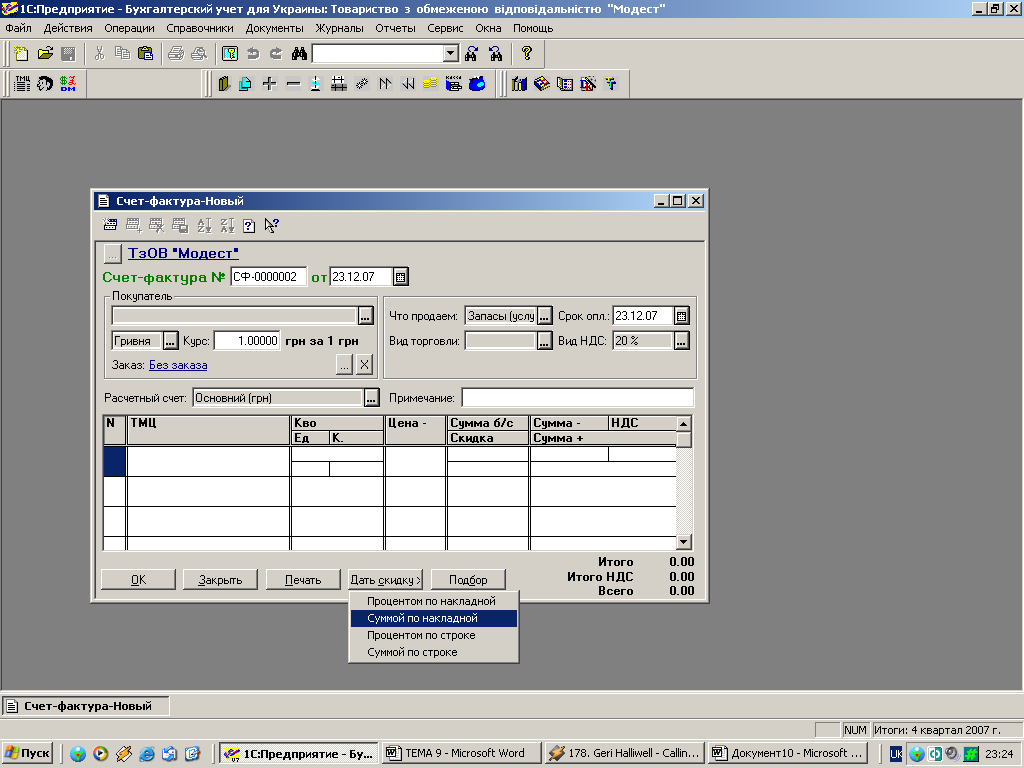
Task: Open the Расчетный счет selection button
Action: tap(372, 398)
